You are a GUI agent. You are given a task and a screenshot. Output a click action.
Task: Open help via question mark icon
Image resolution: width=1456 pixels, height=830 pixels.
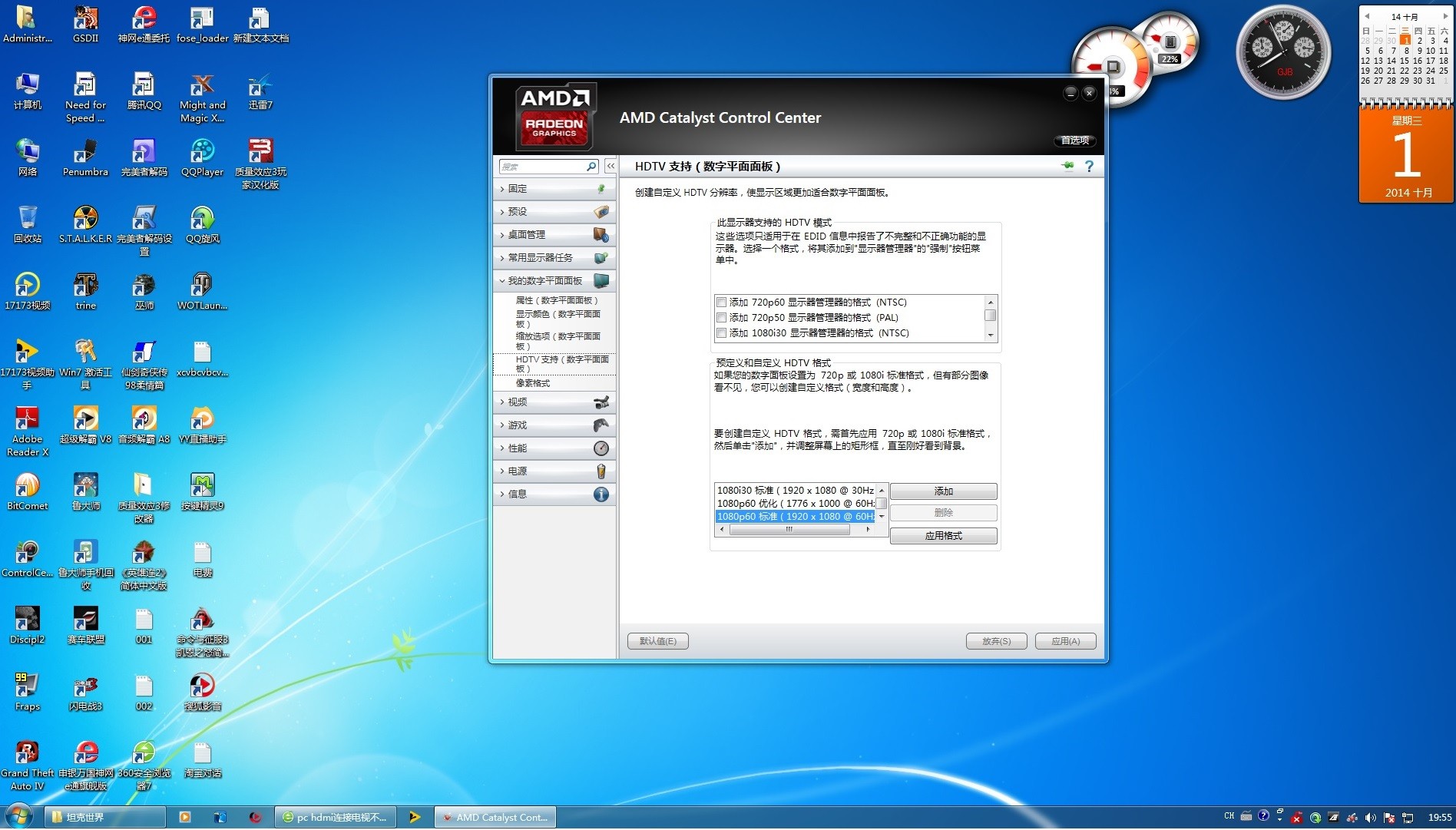tap(1089, 166)
